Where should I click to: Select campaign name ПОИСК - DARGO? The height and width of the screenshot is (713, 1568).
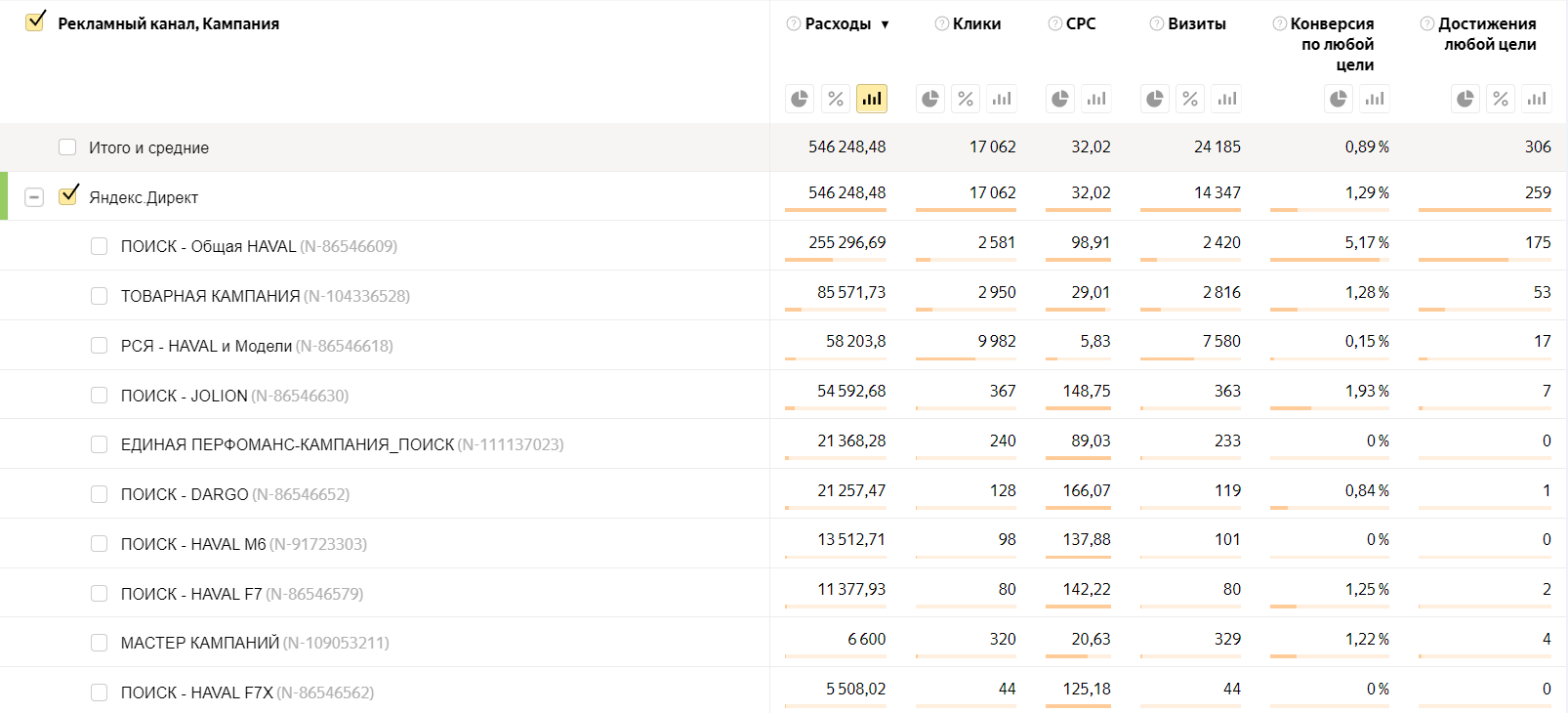[185, 494]
